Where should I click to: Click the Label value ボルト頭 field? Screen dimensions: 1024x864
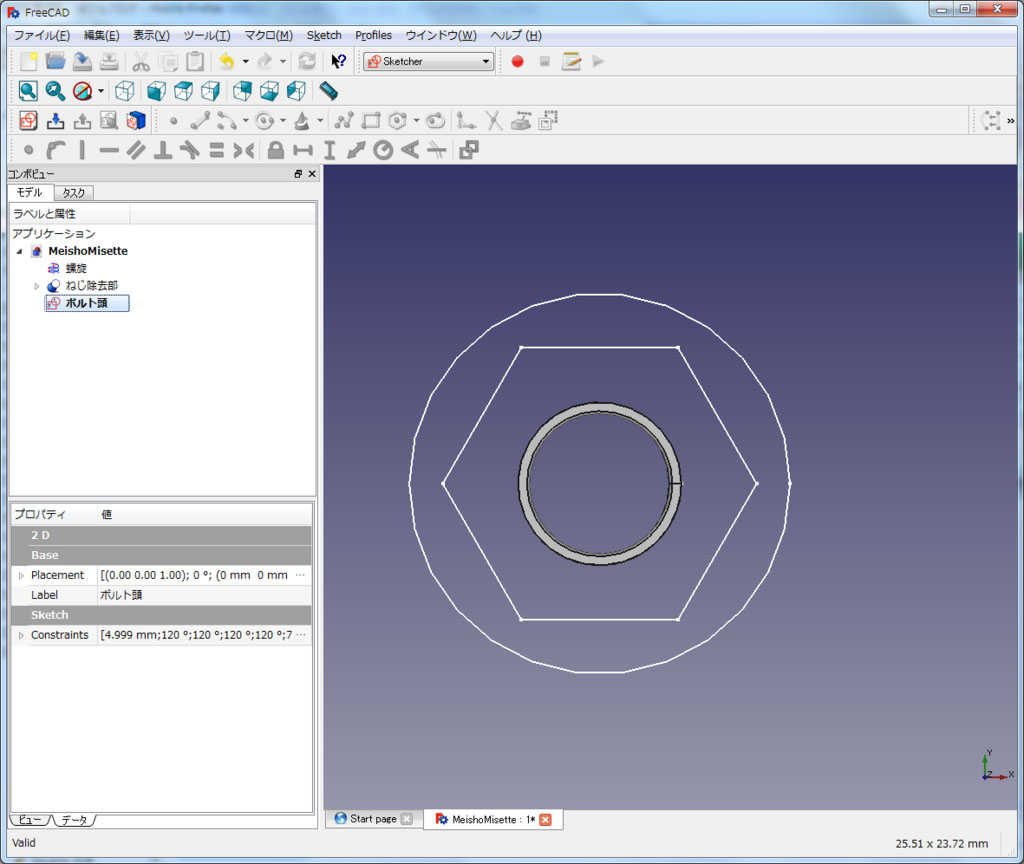point(204,595)
